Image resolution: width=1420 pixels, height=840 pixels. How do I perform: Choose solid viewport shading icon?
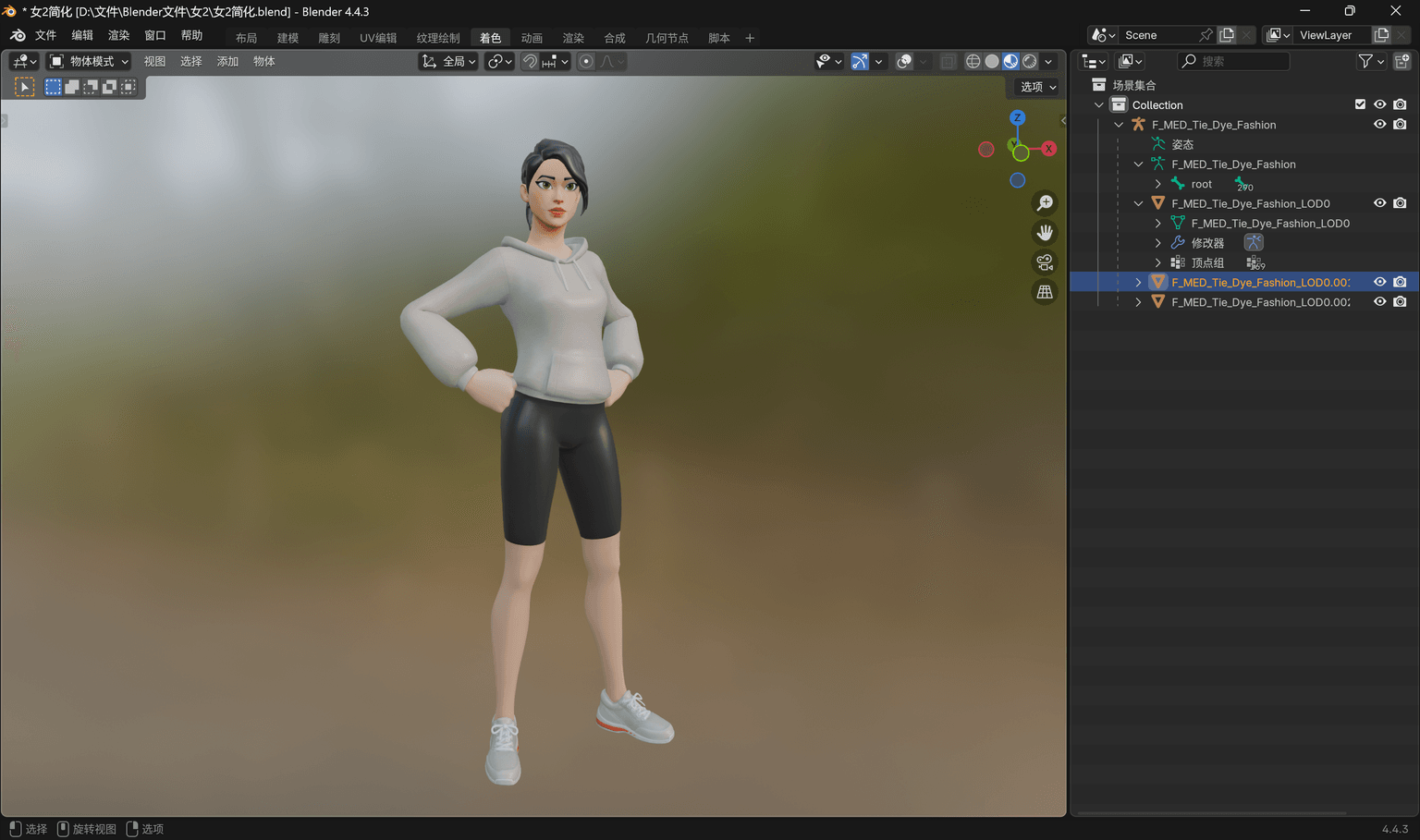992,61
